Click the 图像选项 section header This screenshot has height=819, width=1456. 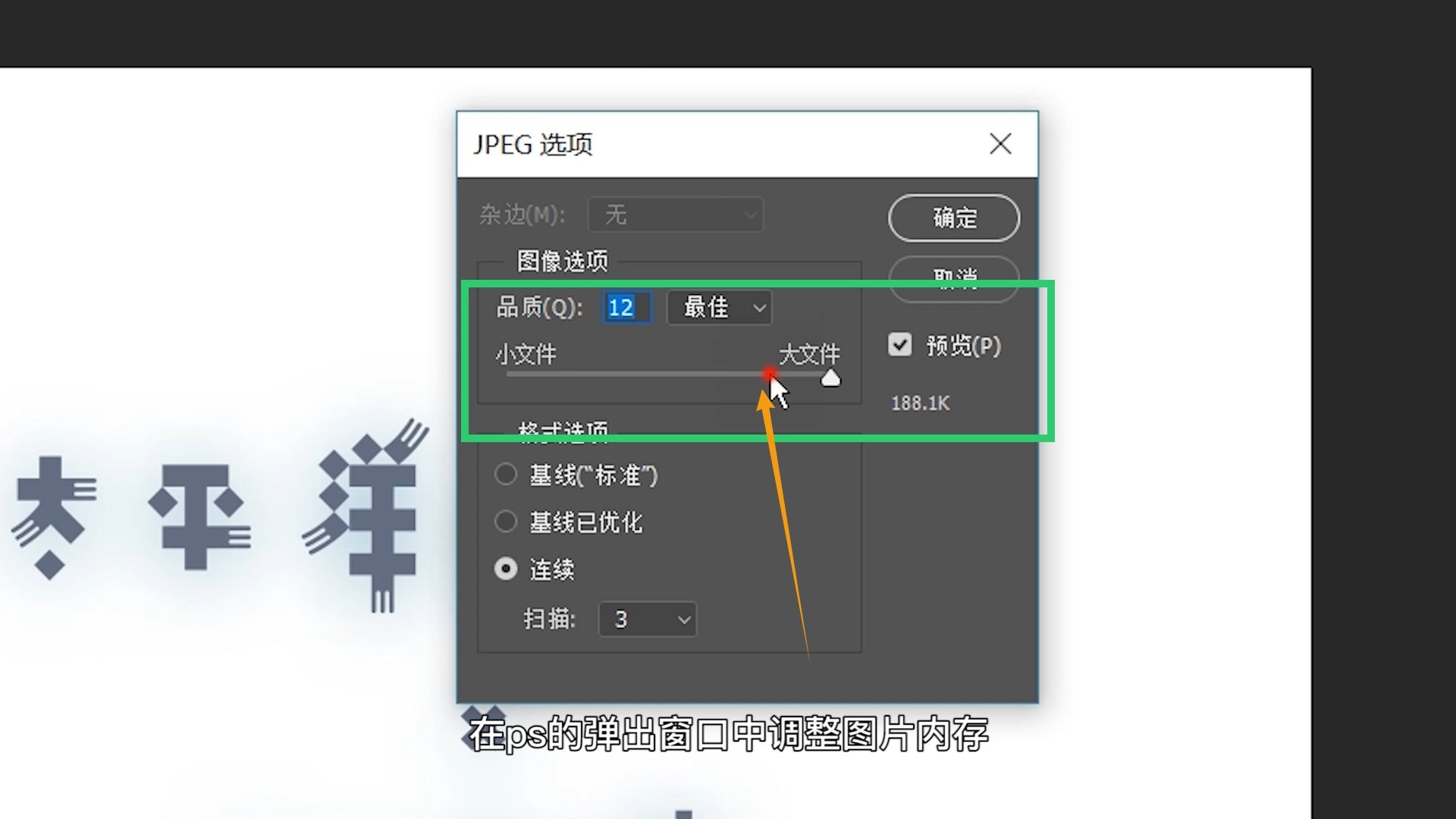[x=561, y=261]
